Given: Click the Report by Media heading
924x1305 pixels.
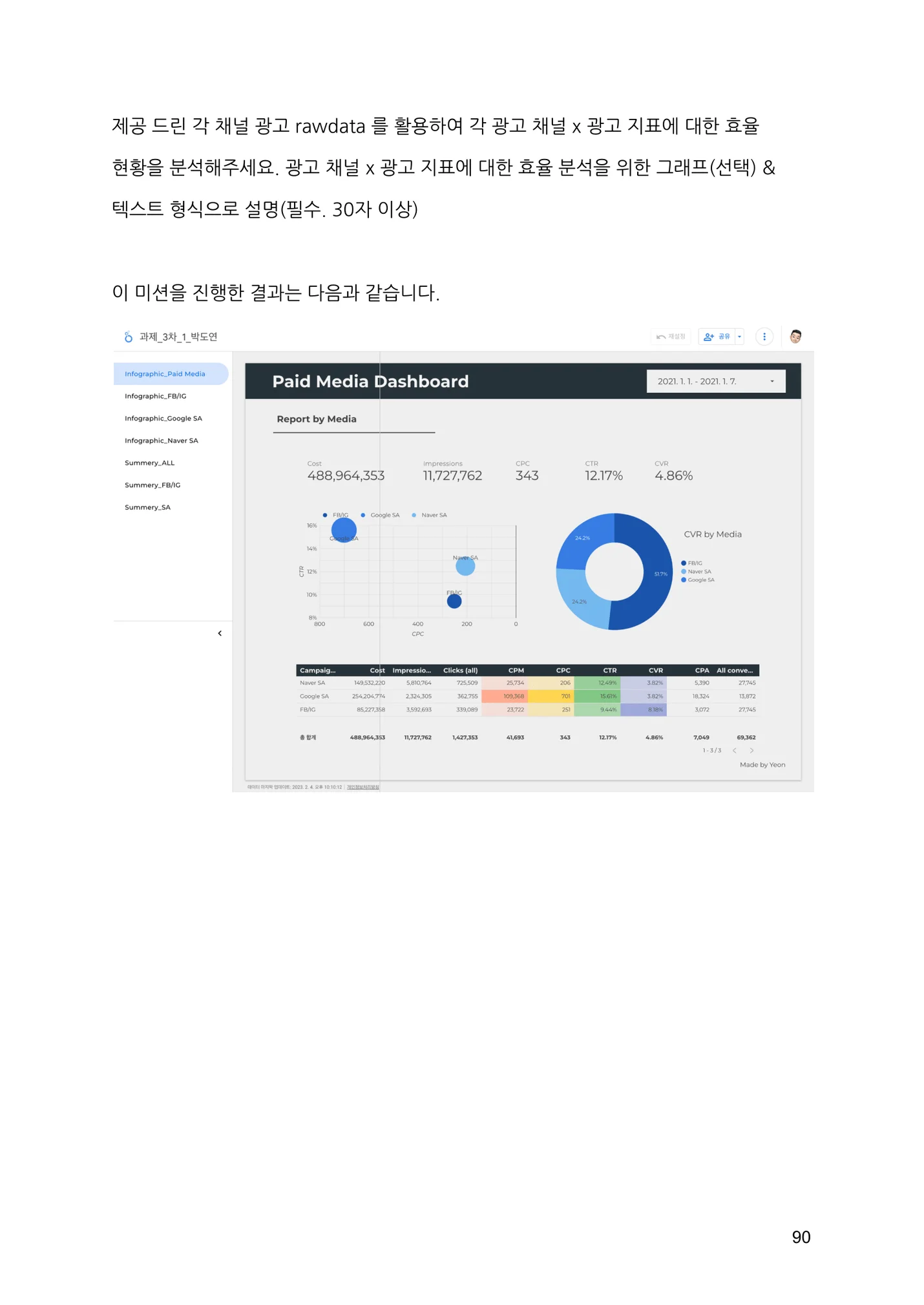Looking at the screenshot, I should pyautogui.click(x=317, y=419).
